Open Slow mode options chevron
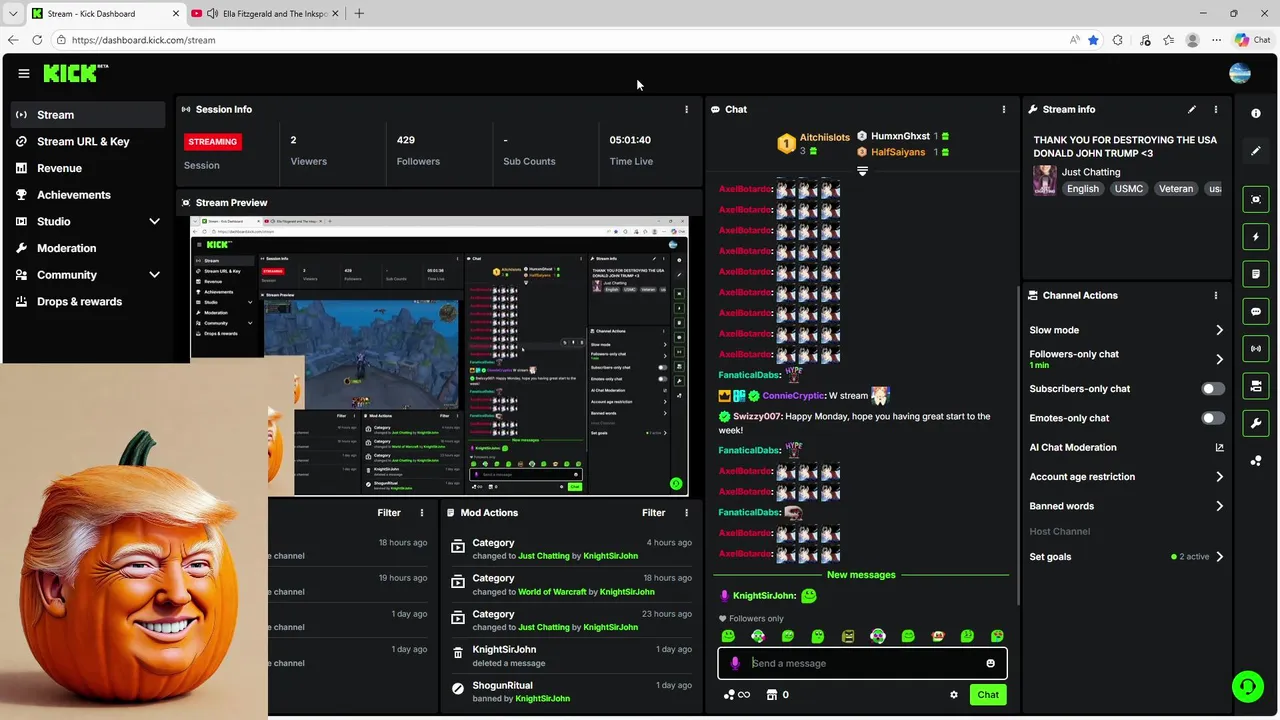The width and height of the screenshot is (1280, 720). (x=1219, y=330)
